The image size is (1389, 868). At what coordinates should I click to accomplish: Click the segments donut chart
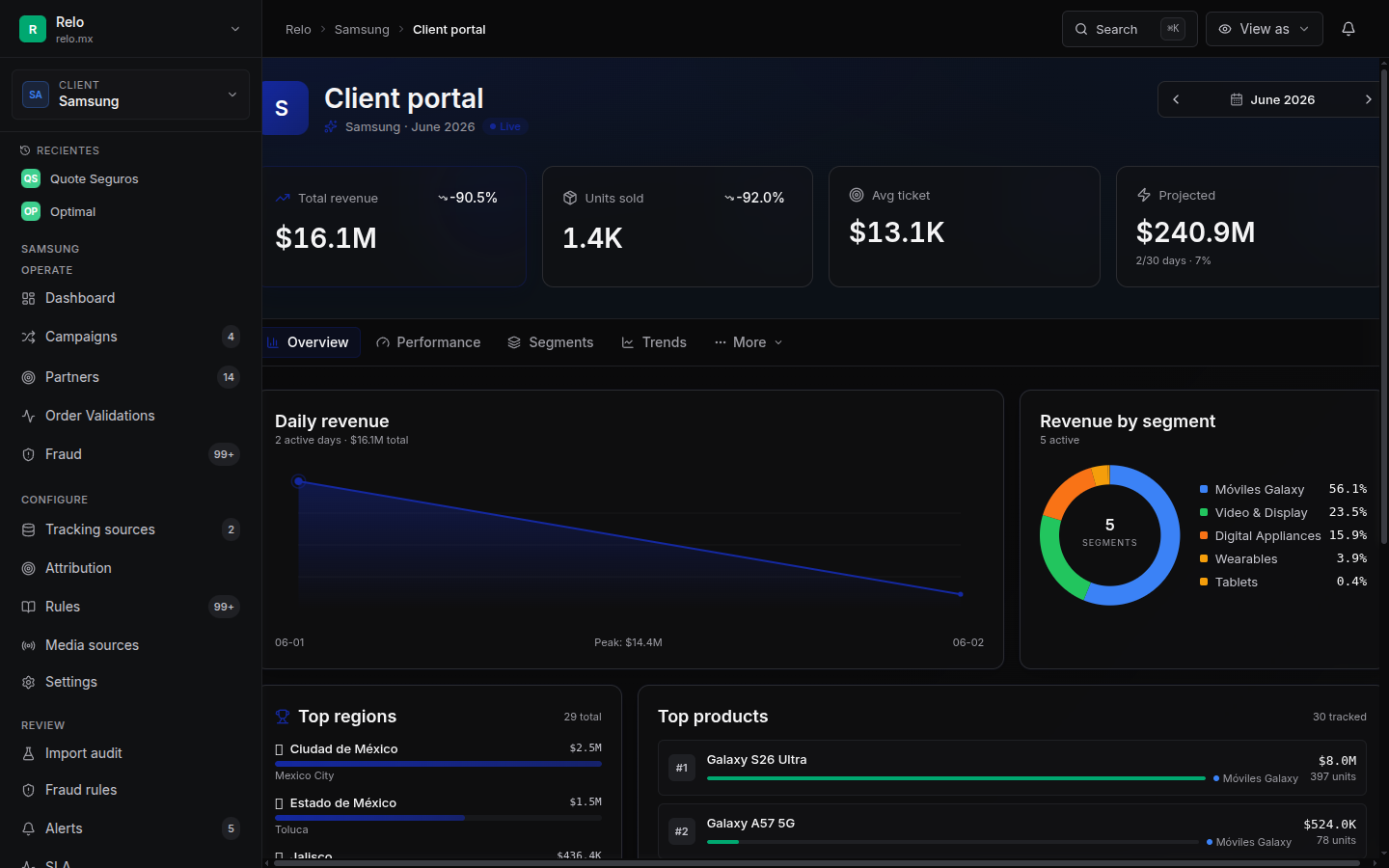(x=1109, y=535)
